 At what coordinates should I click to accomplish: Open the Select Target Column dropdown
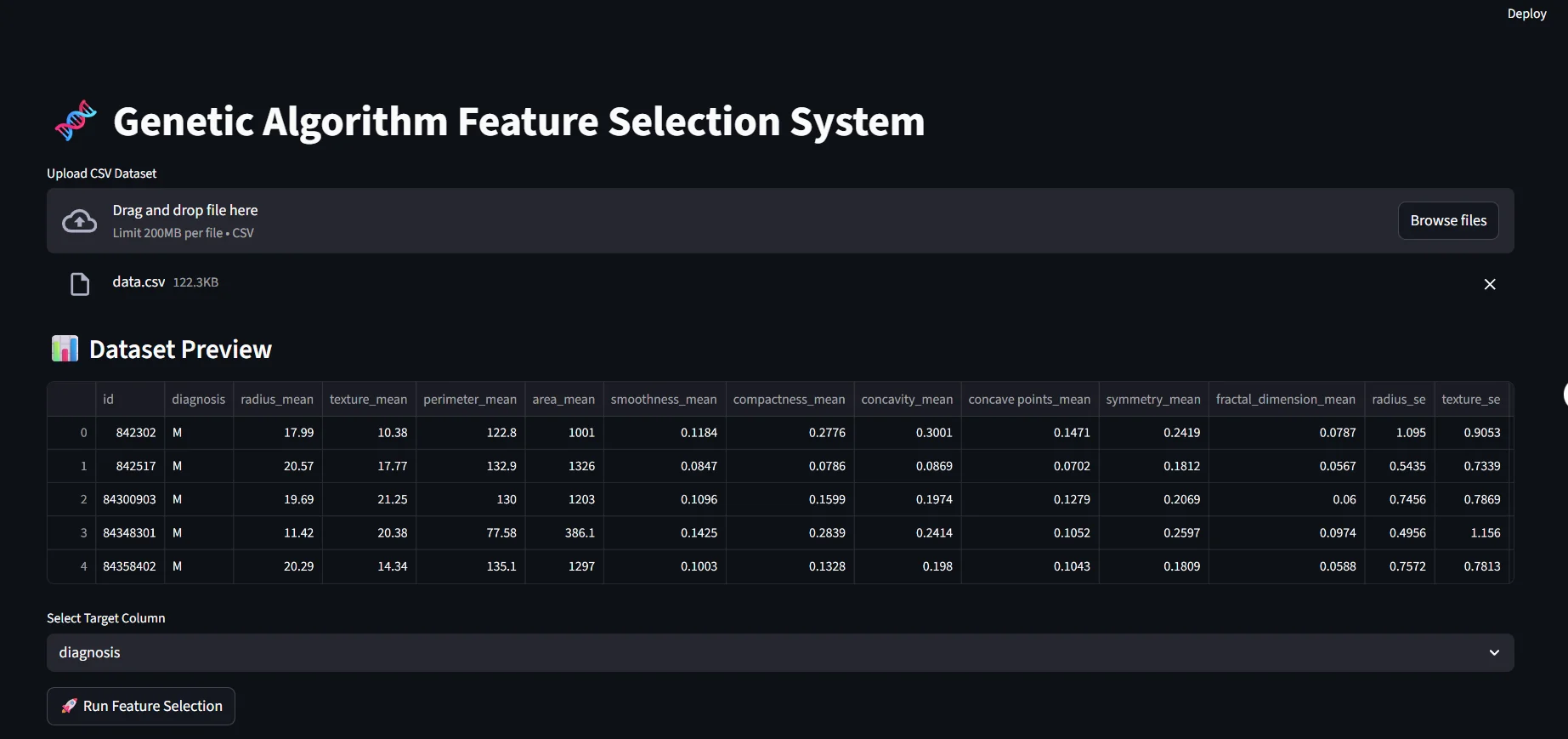click(x=780, y=652)
